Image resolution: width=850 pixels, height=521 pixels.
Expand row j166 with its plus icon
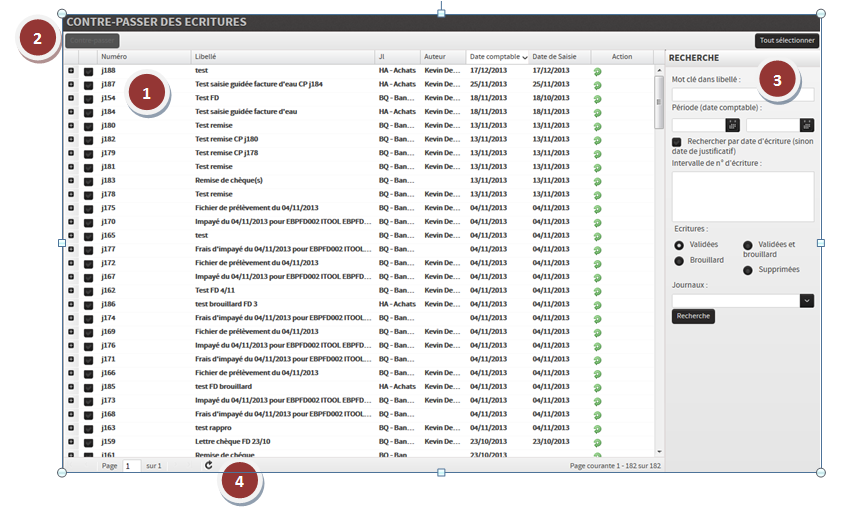[71, 373]
